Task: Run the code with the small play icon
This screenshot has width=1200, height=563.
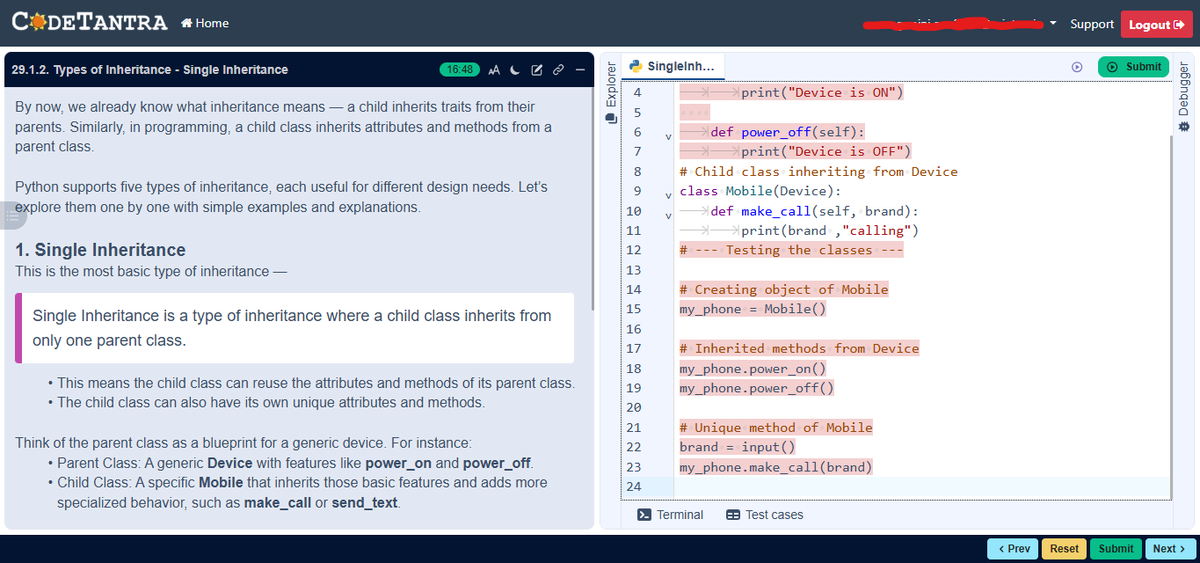Action: 1077,67
